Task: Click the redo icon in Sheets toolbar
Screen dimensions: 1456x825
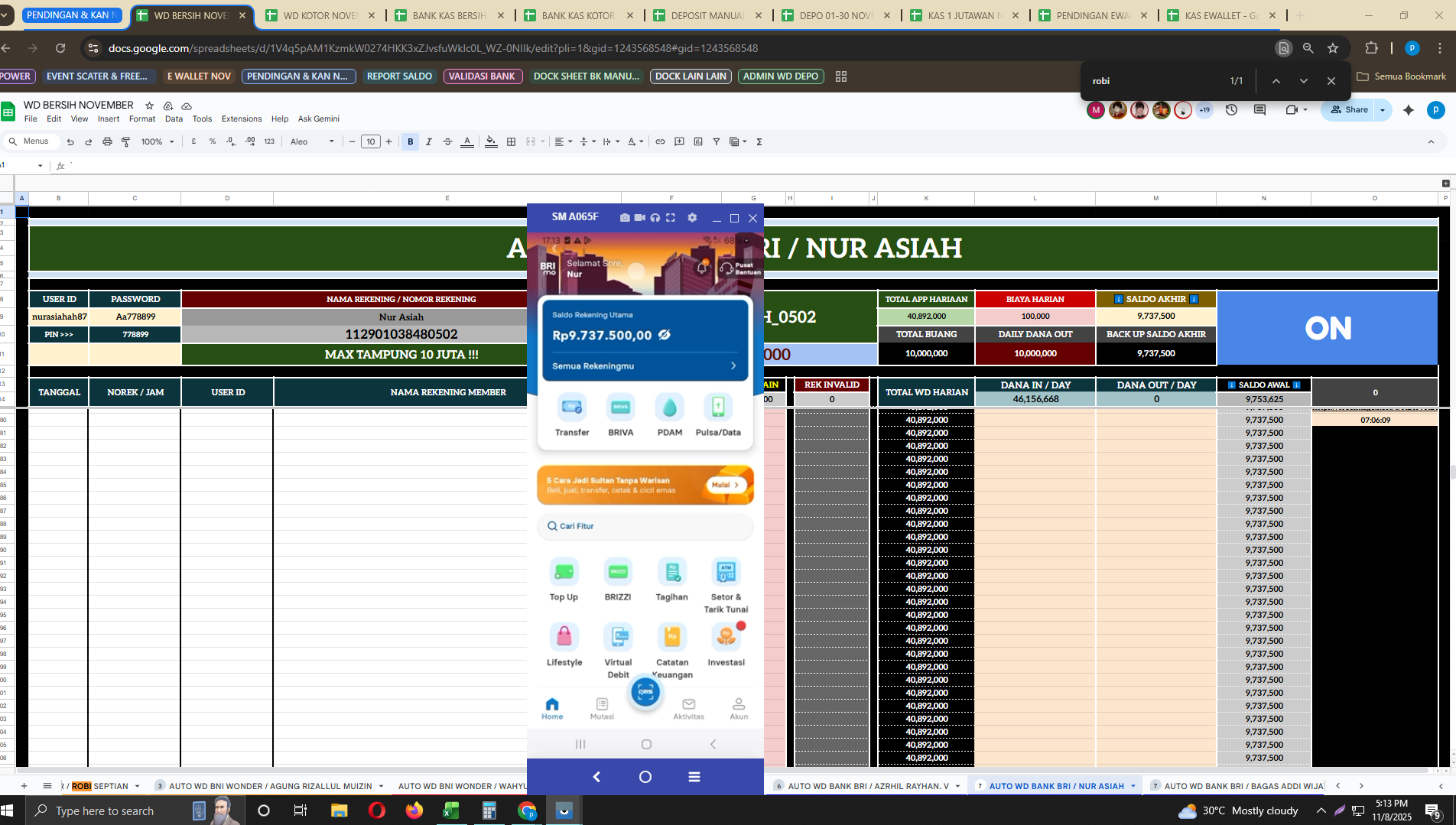Action: 89,141
